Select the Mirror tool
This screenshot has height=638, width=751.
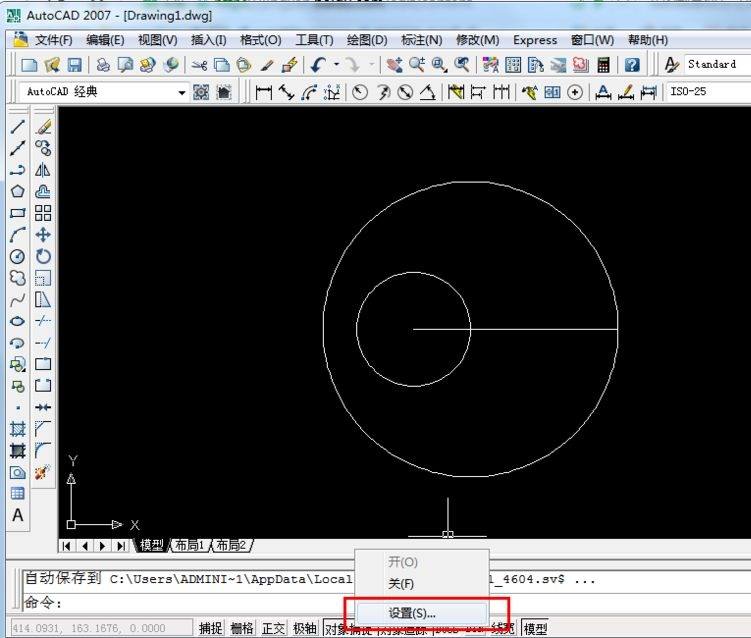coord(43,170)
